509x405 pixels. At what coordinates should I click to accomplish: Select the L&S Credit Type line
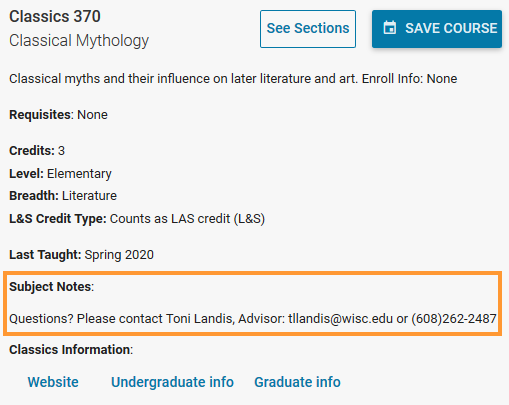[x=137, y=219]
